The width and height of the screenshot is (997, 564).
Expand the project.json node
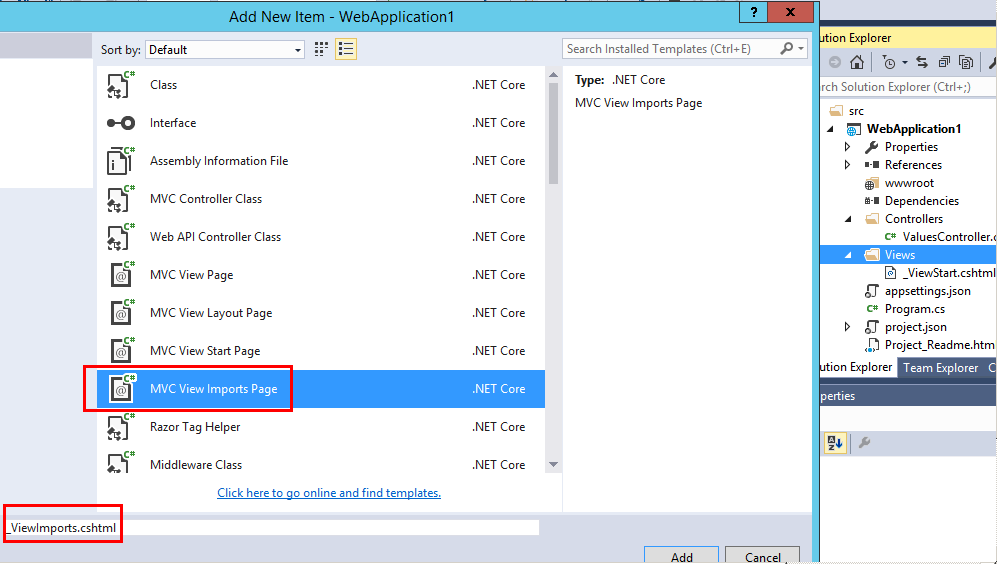click(x=848, y=327)
